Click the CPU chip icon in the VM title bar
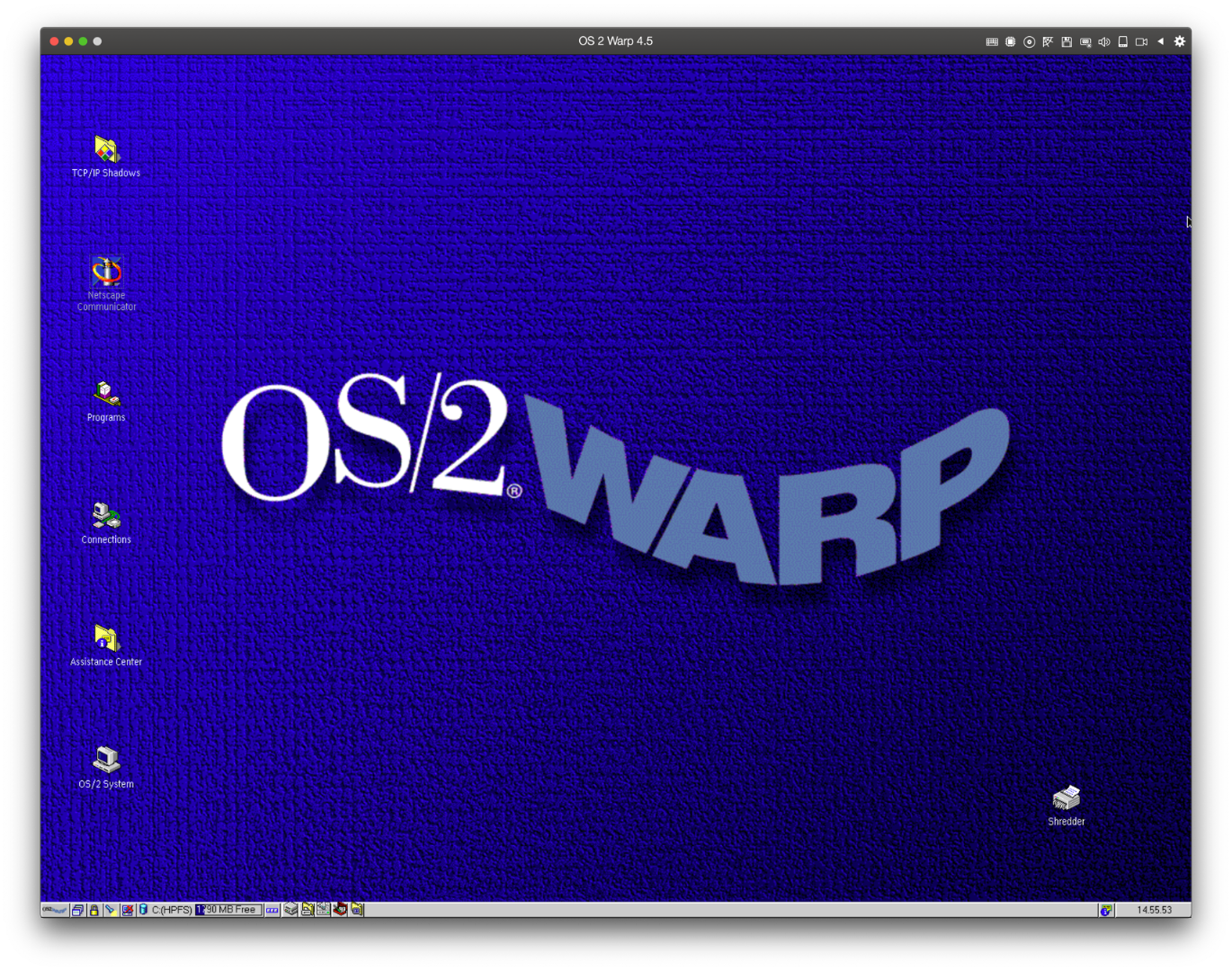 (1011, 41)
